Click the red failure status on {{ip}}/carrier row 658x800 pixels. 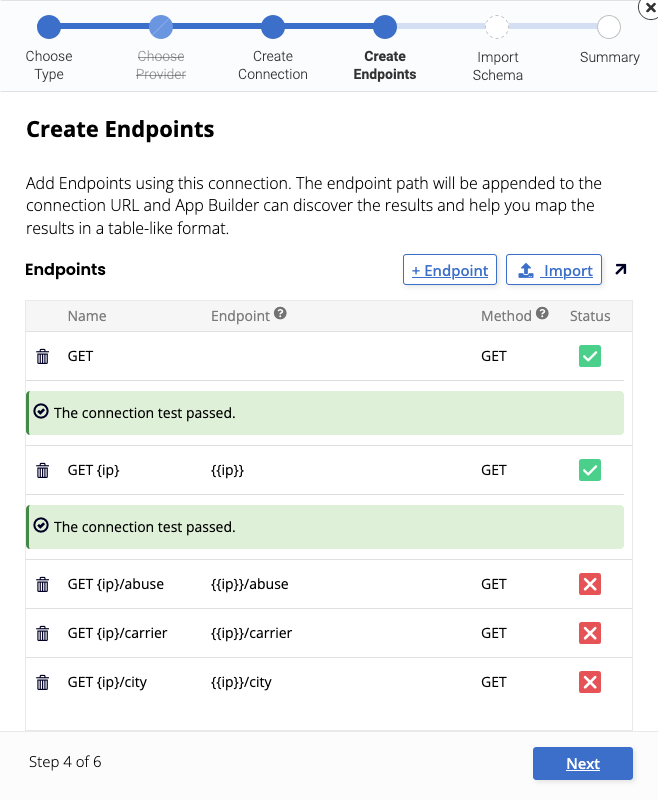coord(589,633)
